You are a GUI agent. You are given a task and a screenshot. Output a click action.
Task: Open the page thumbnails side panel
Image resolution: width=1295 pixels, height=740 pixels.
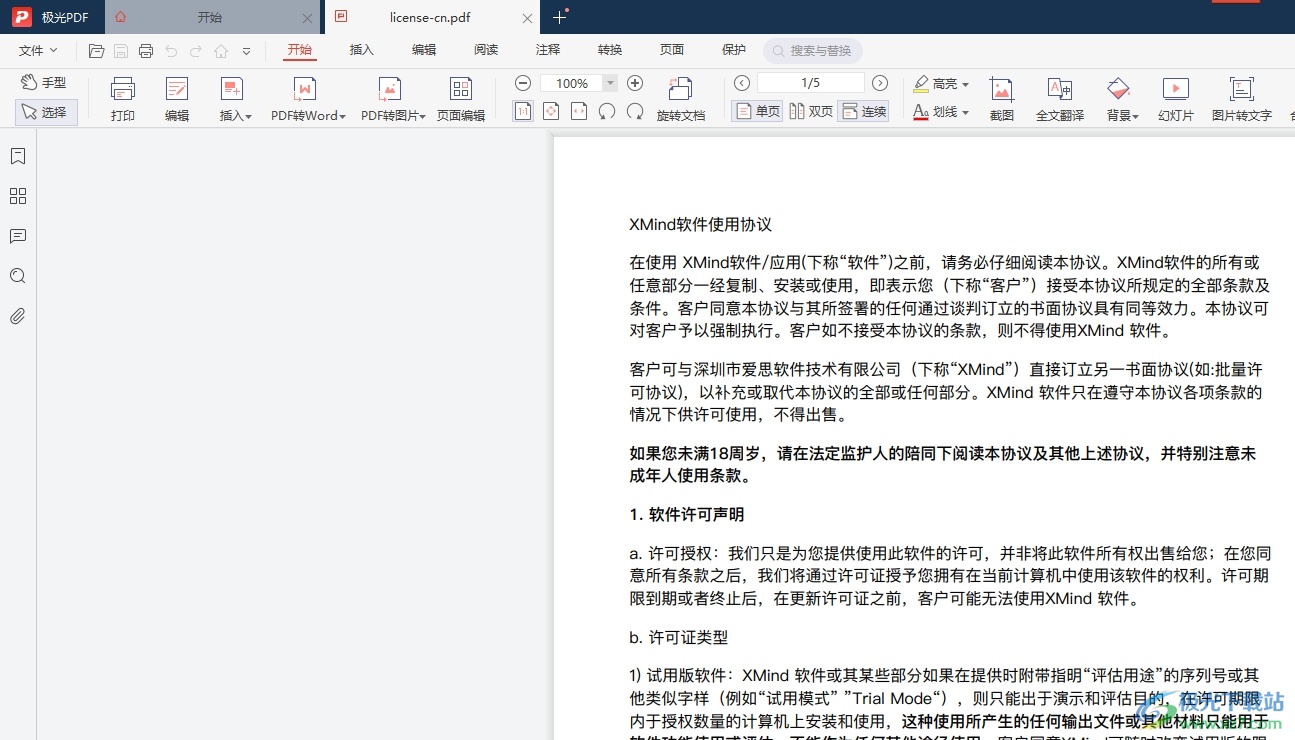[18, 196]
